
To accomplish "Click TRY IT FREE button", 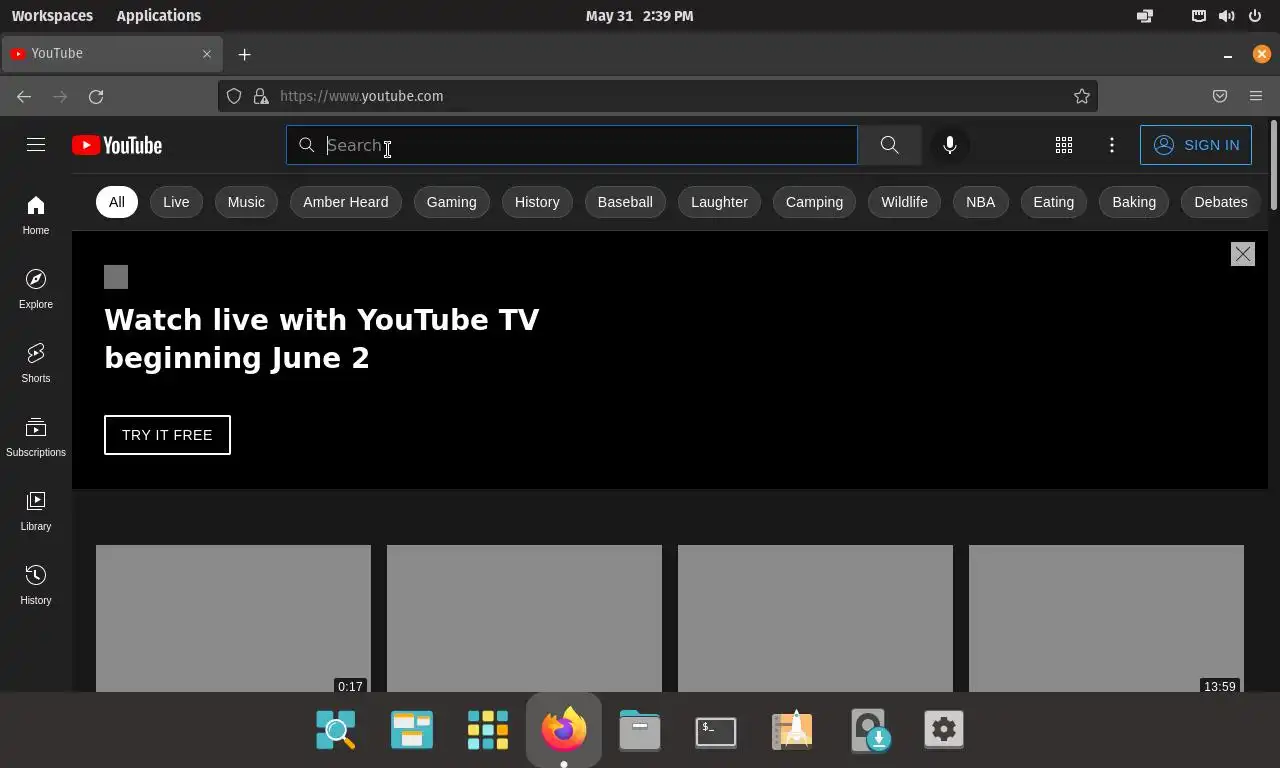I will [167, 435].
